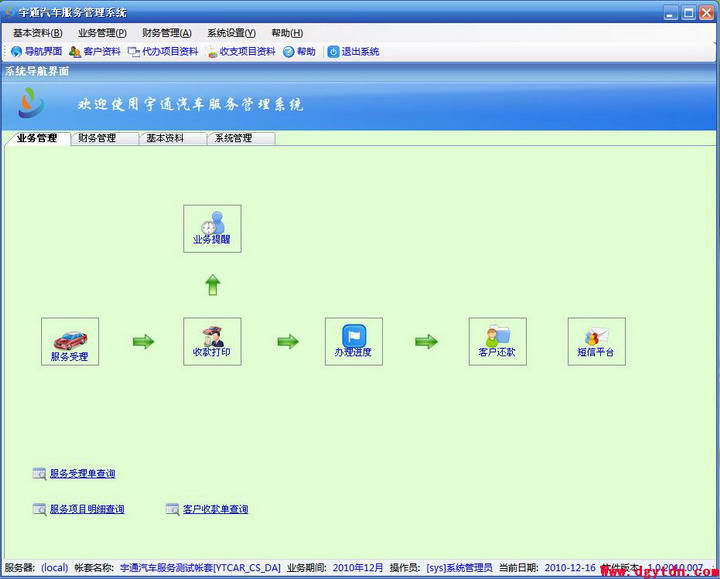The width and height of the screenshot is (720, 579).
Task: Click current date 2010-12-16 in status bar
Action: [x=570, y=568]
